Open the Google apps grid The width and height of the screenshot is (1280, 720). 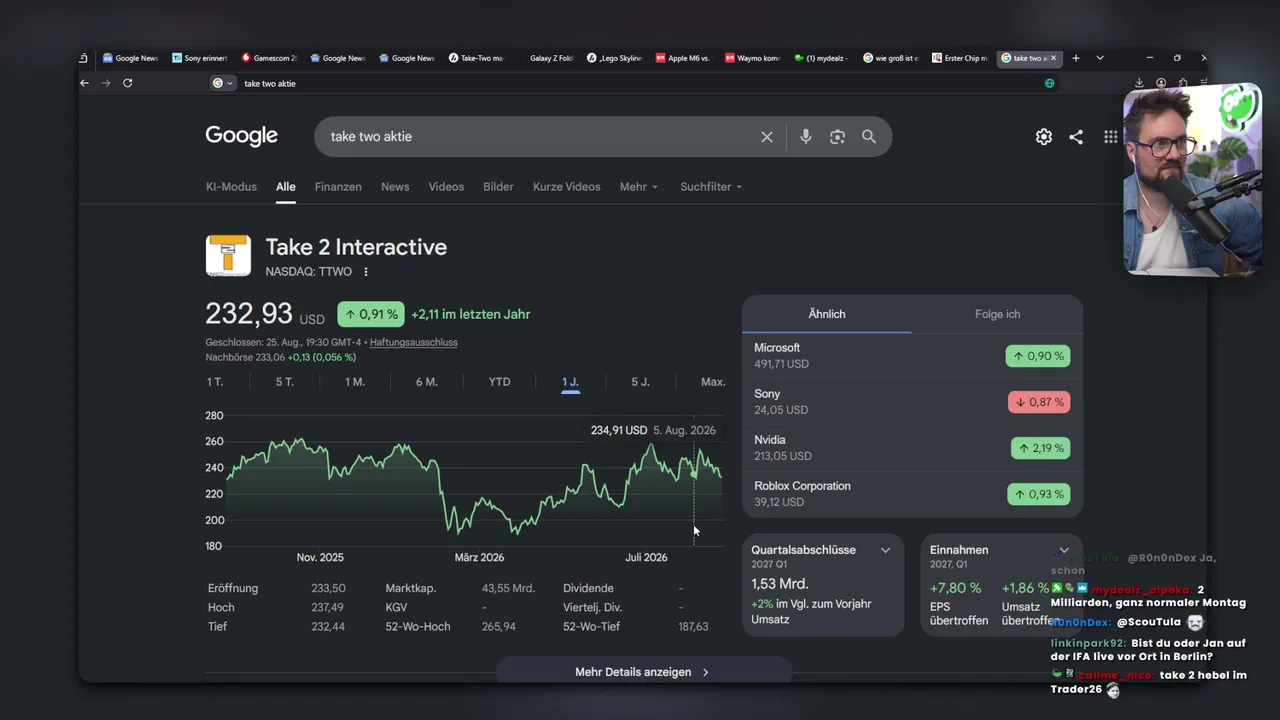[1110, 137]
